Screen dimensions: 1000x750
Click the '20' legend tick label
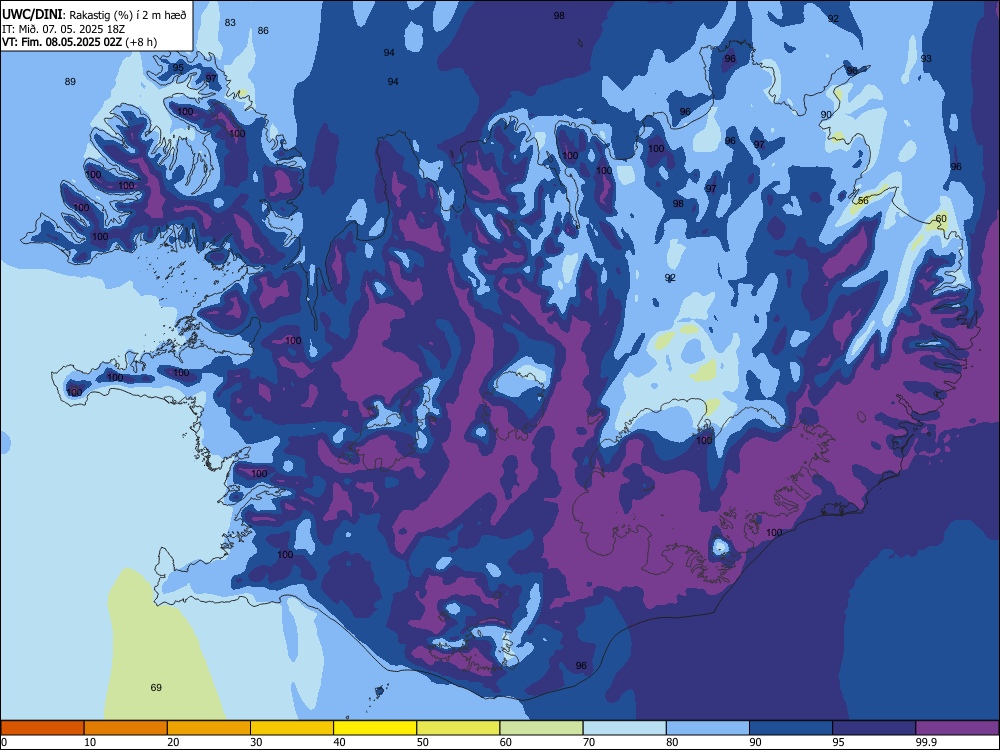[173, 742]
